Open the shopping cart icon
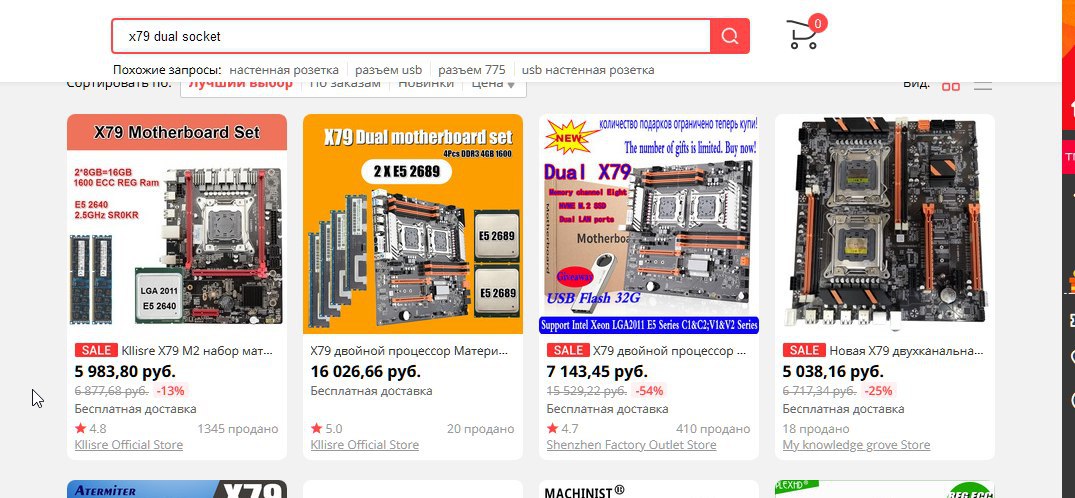This screenshot has width=1075, height=498. coord(802,34)
